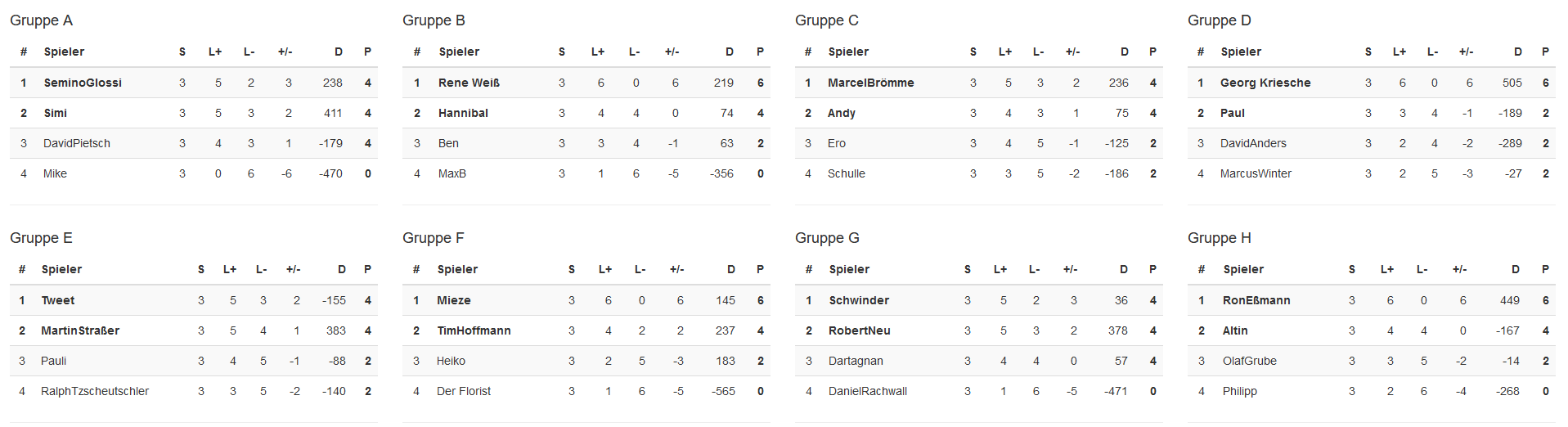Viewport: 1568px width, 427px height.
Task: Click the L+ header in Gruppe E
Action: pyautogui.click(x=230, y=269)
